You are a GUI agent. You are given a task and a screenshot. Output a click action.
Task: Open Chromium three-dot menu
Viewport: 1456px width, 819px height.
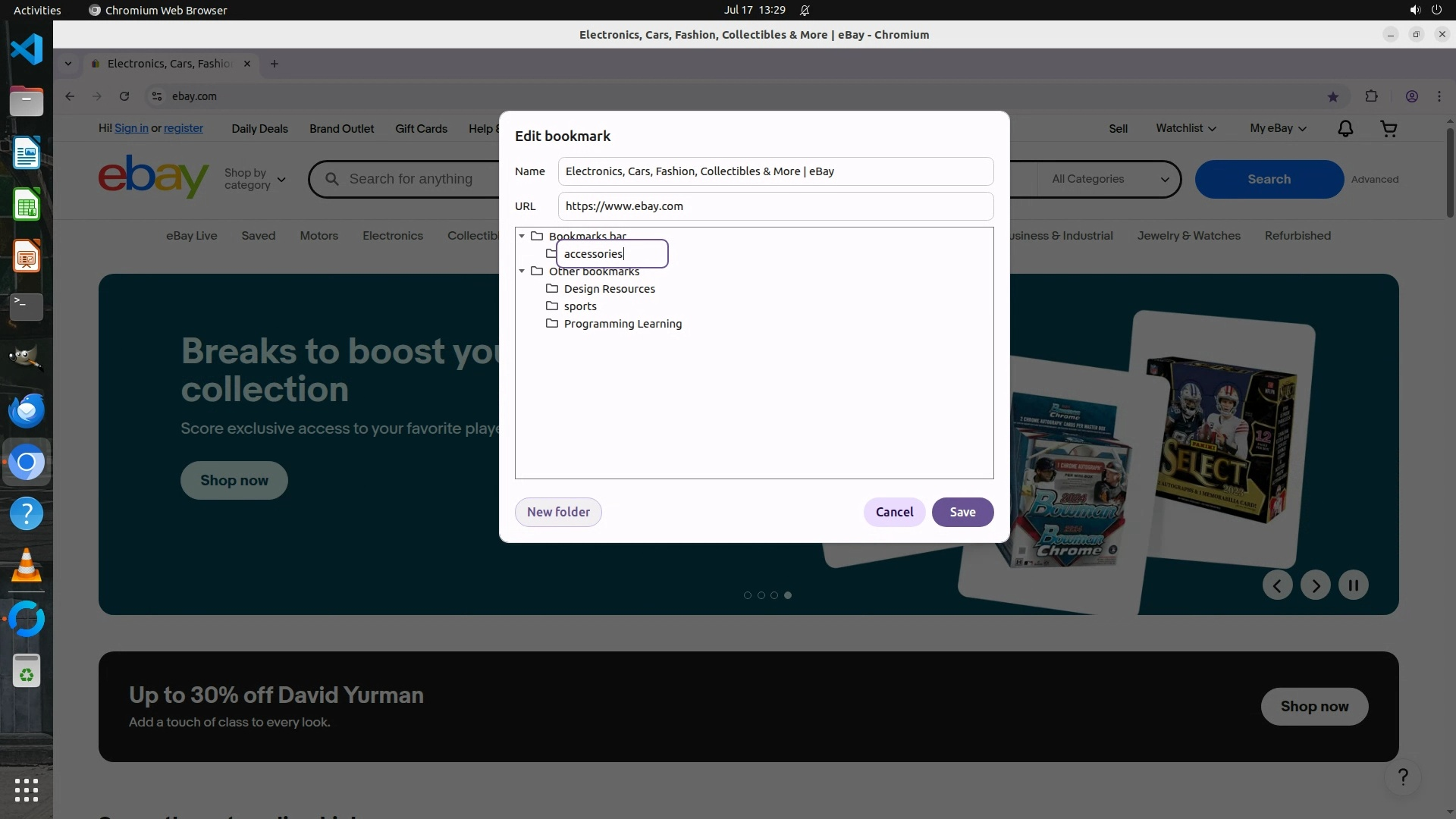pos(1439,96)
